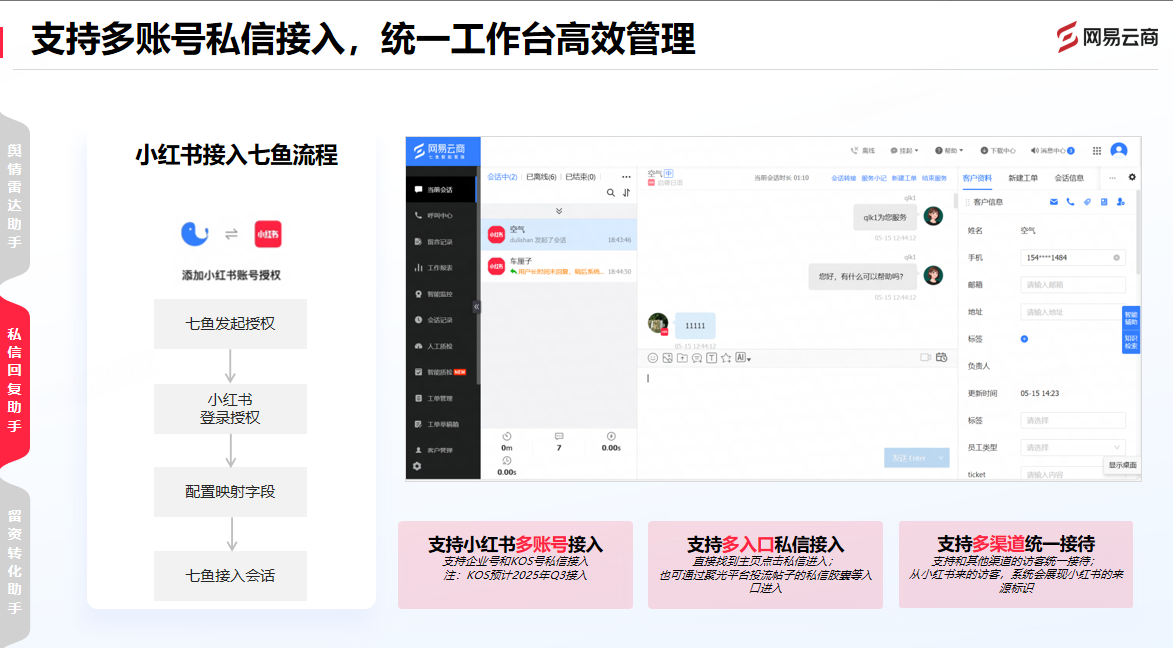This screenshot has height=648, width=1173.
Task: Open the AI dropdown in chat toolbar
Action: 743,358
